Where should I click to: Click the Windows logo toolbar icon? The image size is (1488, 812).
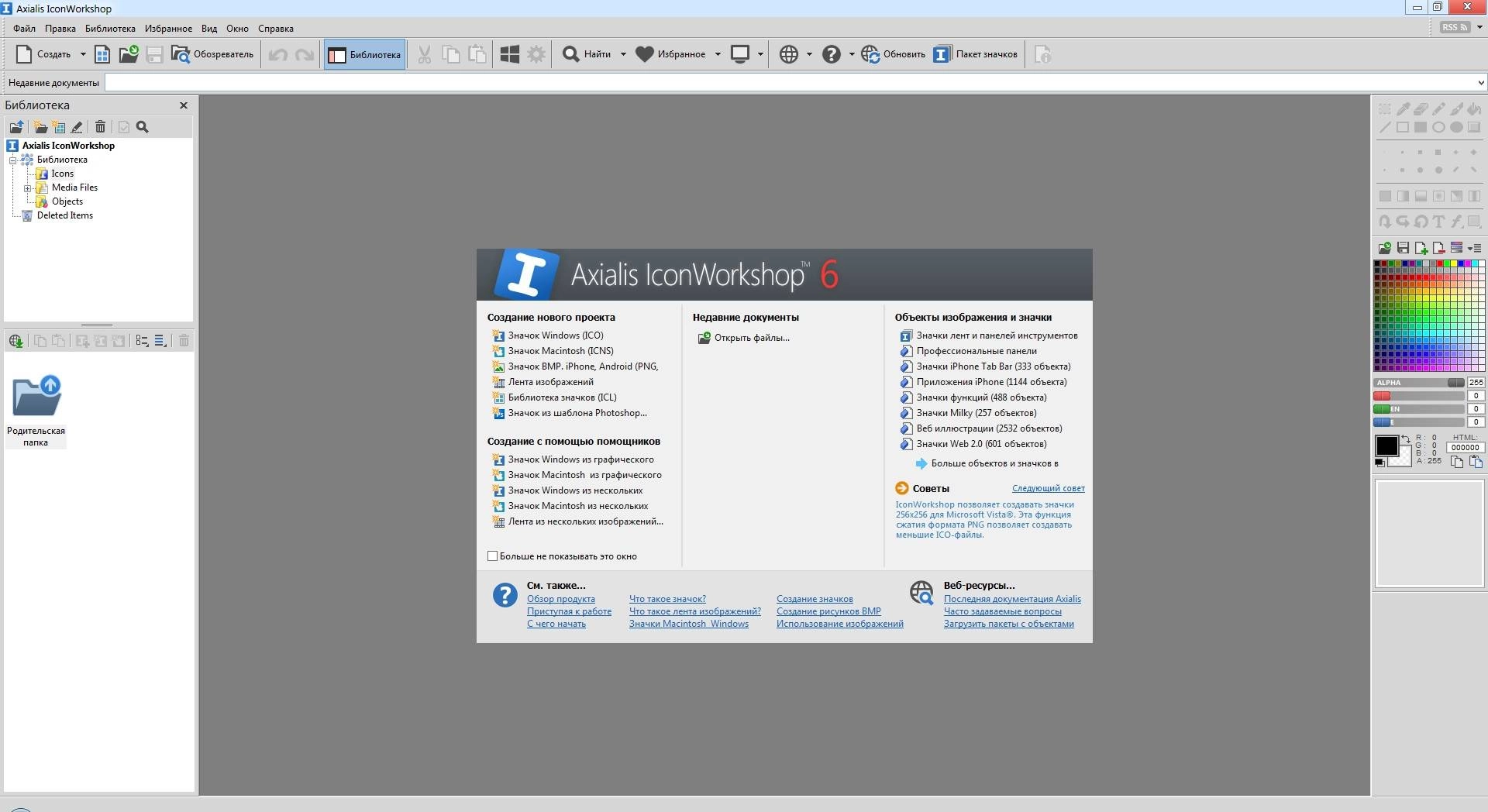tap(509, 54)
